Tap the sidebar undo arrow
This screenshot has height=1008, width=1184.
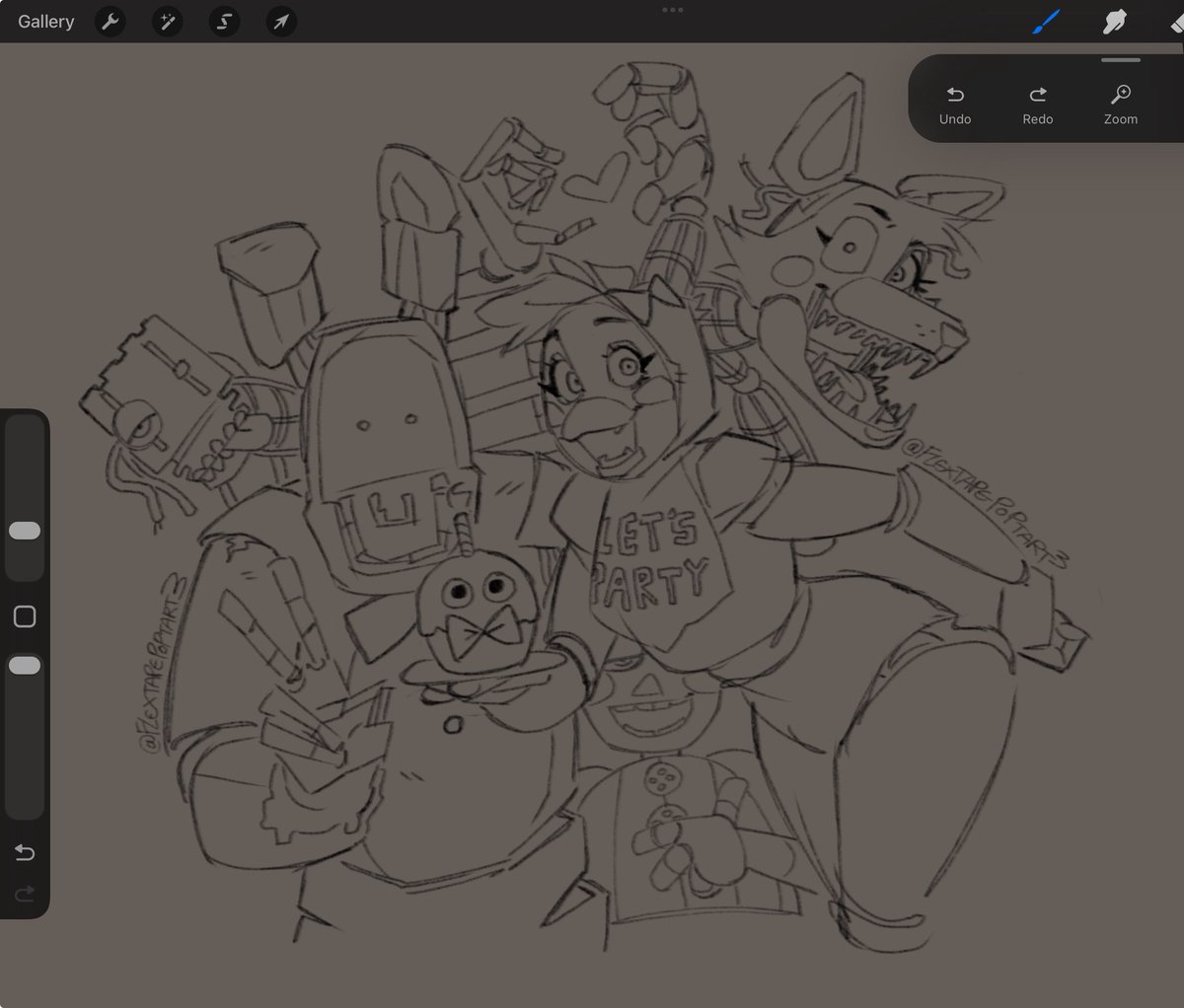point(25,852)
